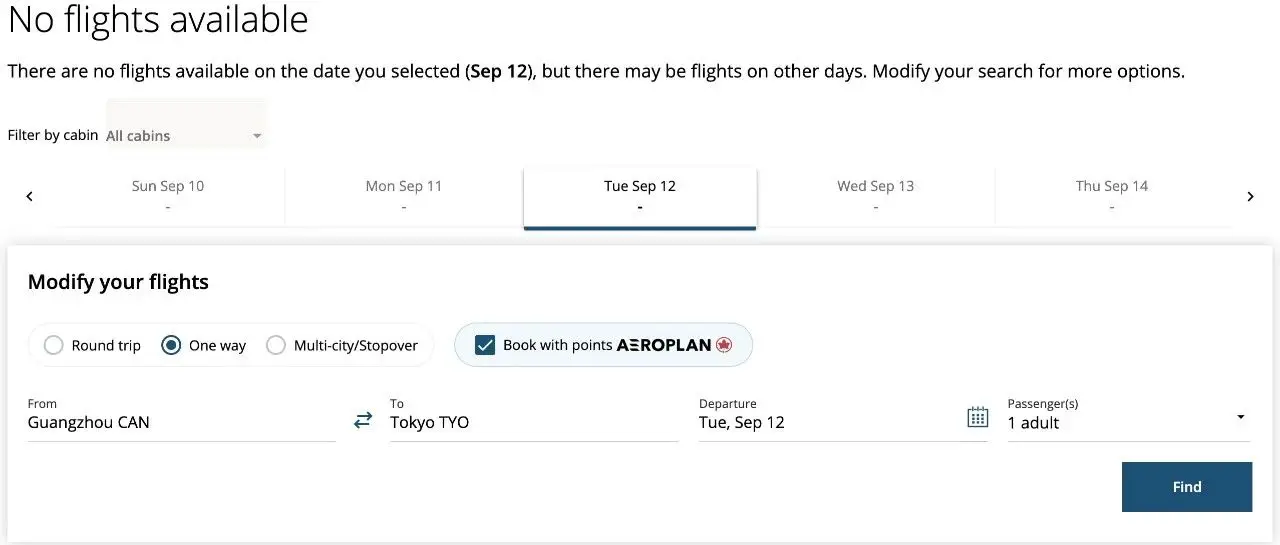
Task: Select the Round trip option
Action: pos(93,345)
